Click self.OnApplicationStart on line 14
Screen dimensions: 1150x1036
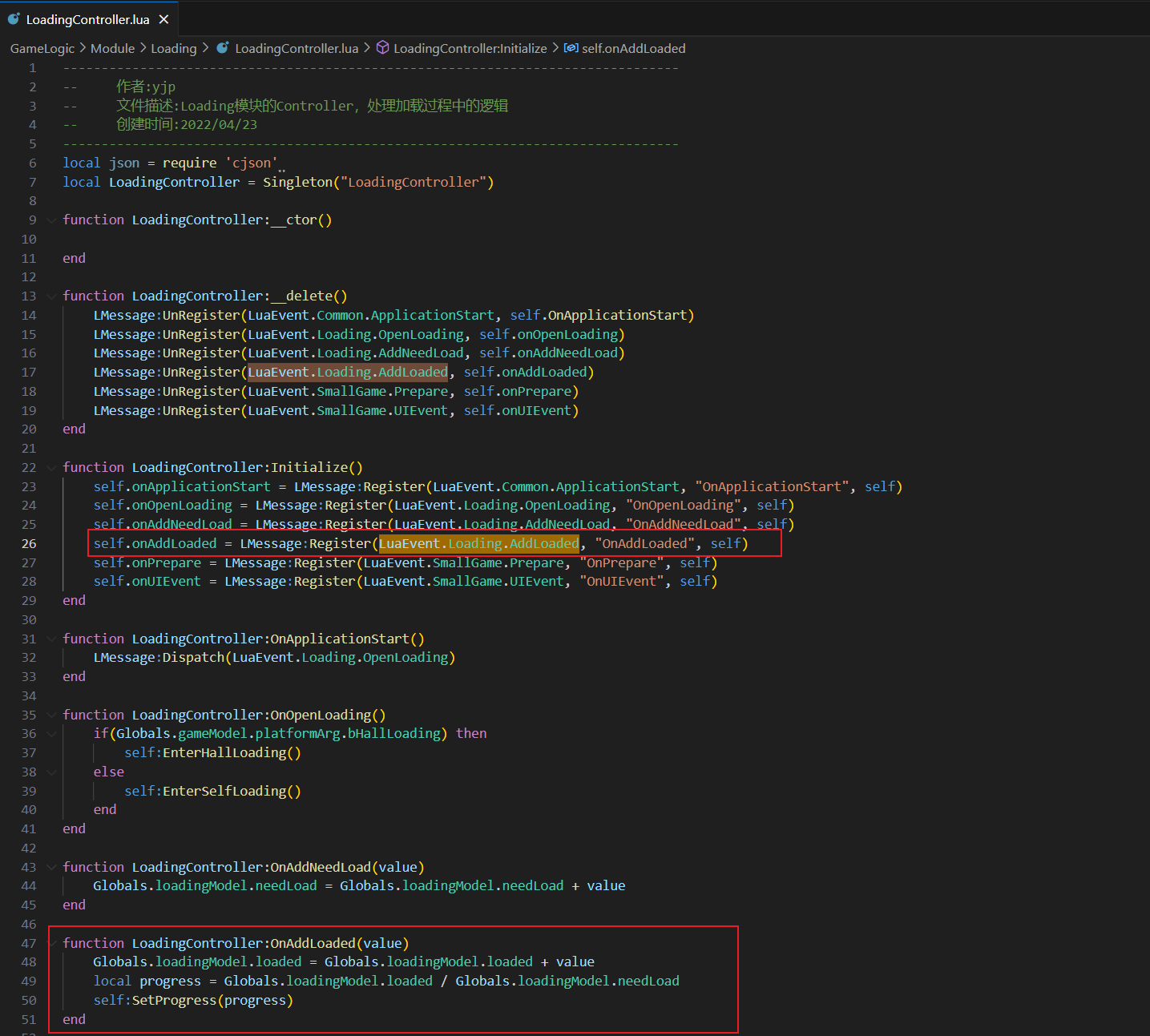(598, 315)
